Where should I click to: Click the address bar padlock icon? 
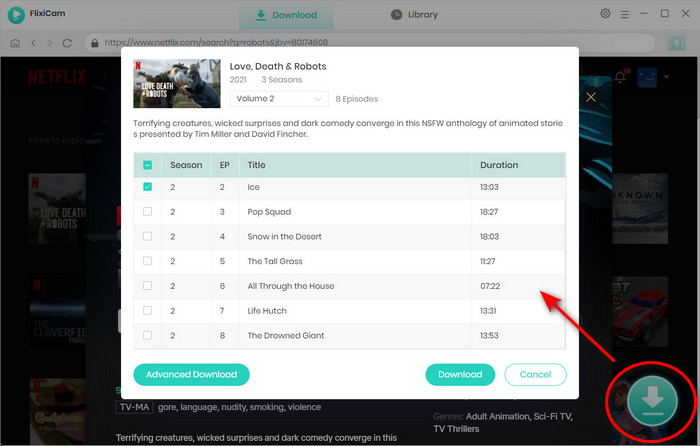click(94, 43)
